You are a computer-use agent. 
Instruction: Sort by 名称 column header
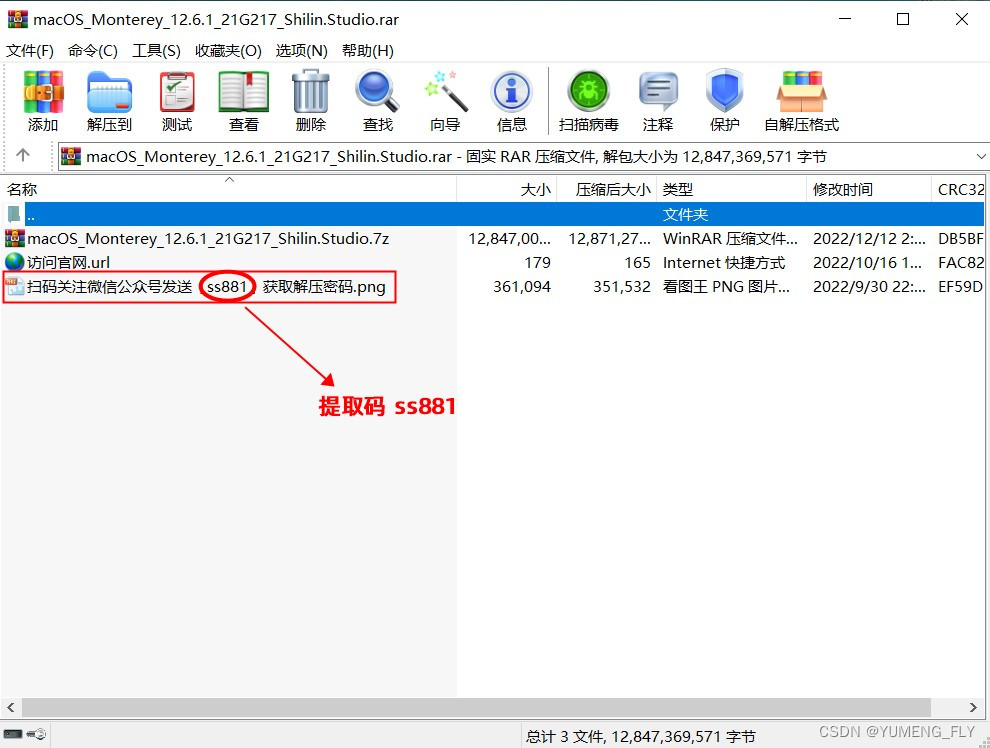(229, 189)
